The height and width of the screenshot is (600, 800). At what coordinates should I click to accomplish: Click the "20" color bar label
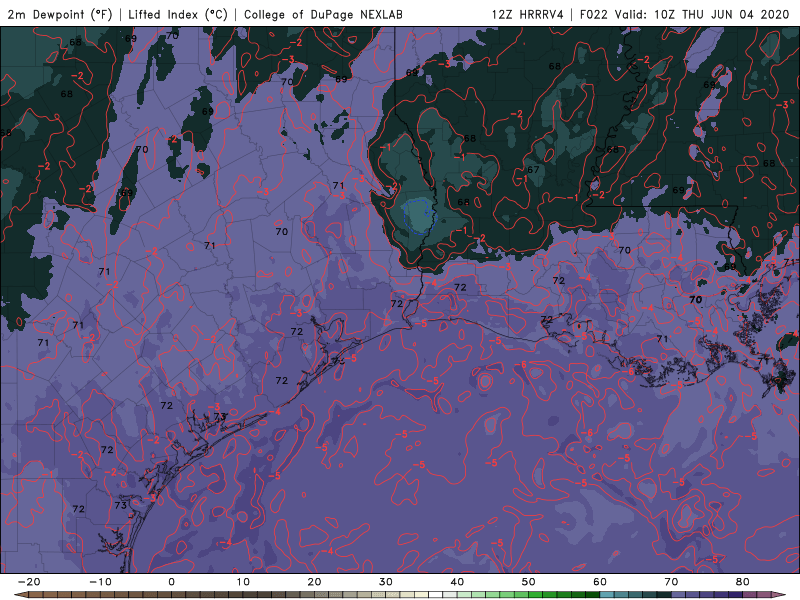tap(314, 582)
